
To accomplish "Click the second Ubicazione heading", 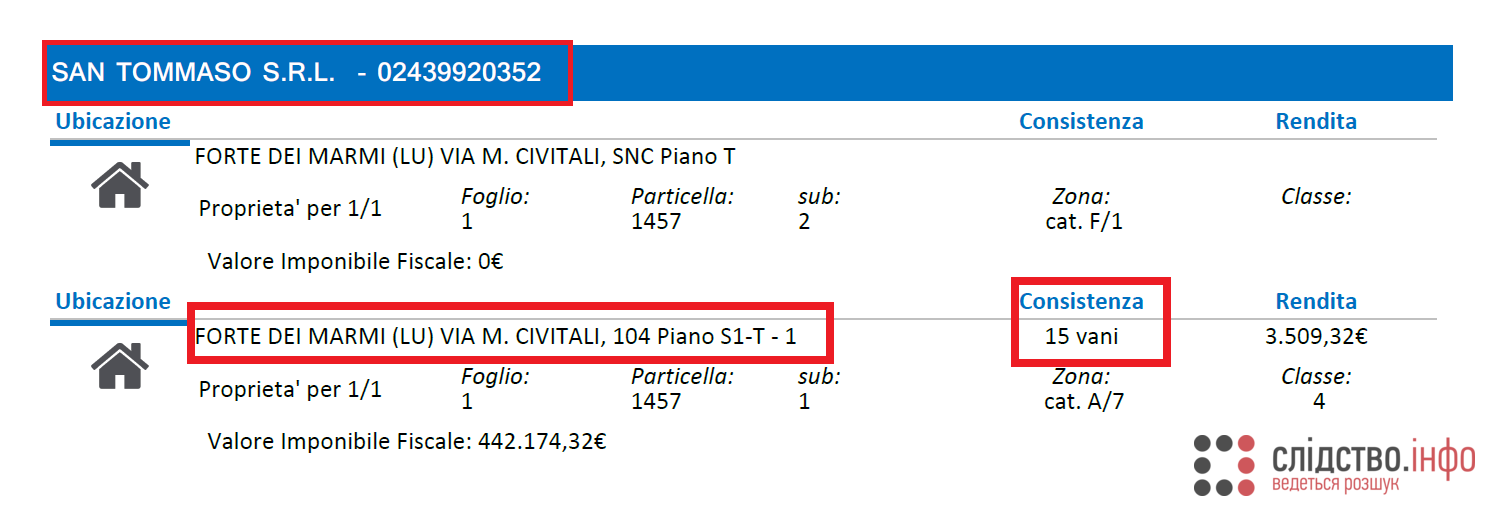I will pos(113,301).
